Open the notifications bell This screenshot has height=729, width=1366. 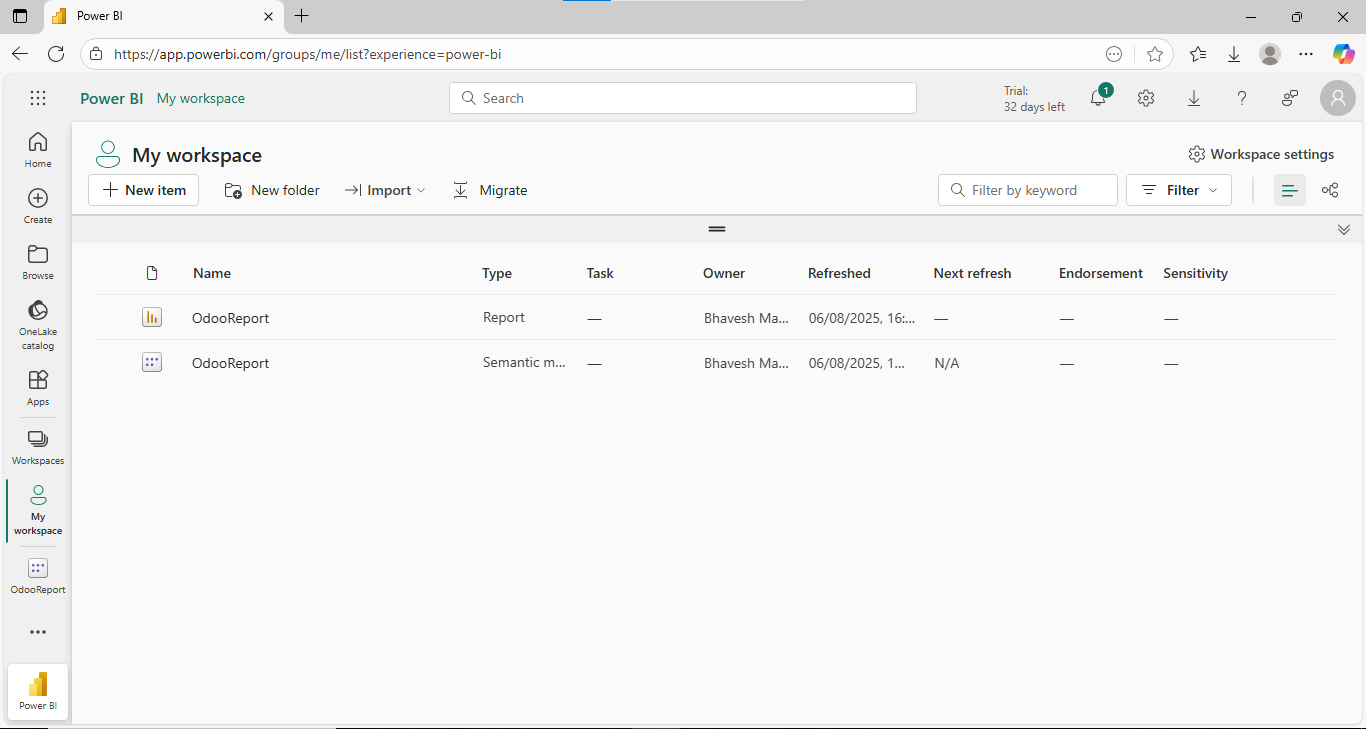[1098, 98]
